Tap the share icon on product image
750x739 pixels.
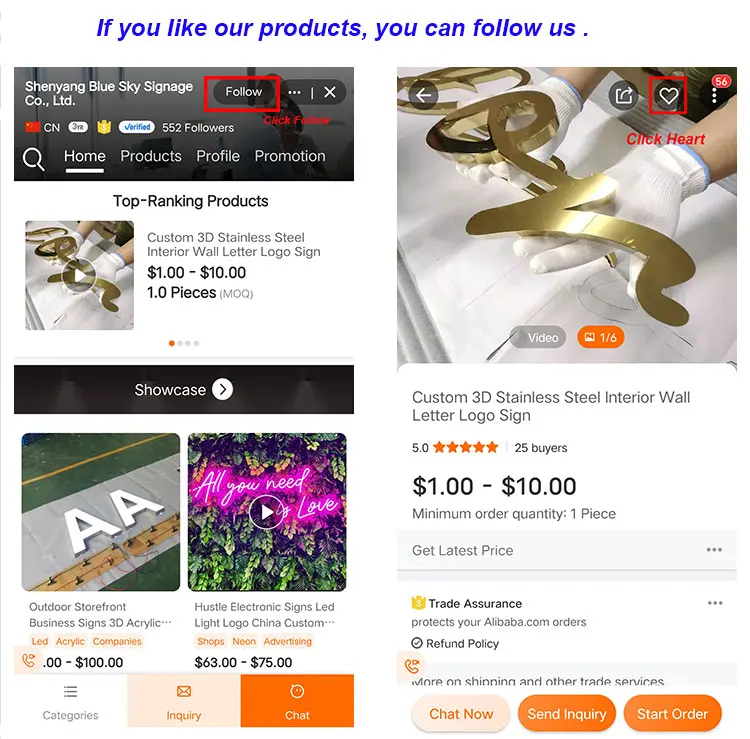click(623, 96)
